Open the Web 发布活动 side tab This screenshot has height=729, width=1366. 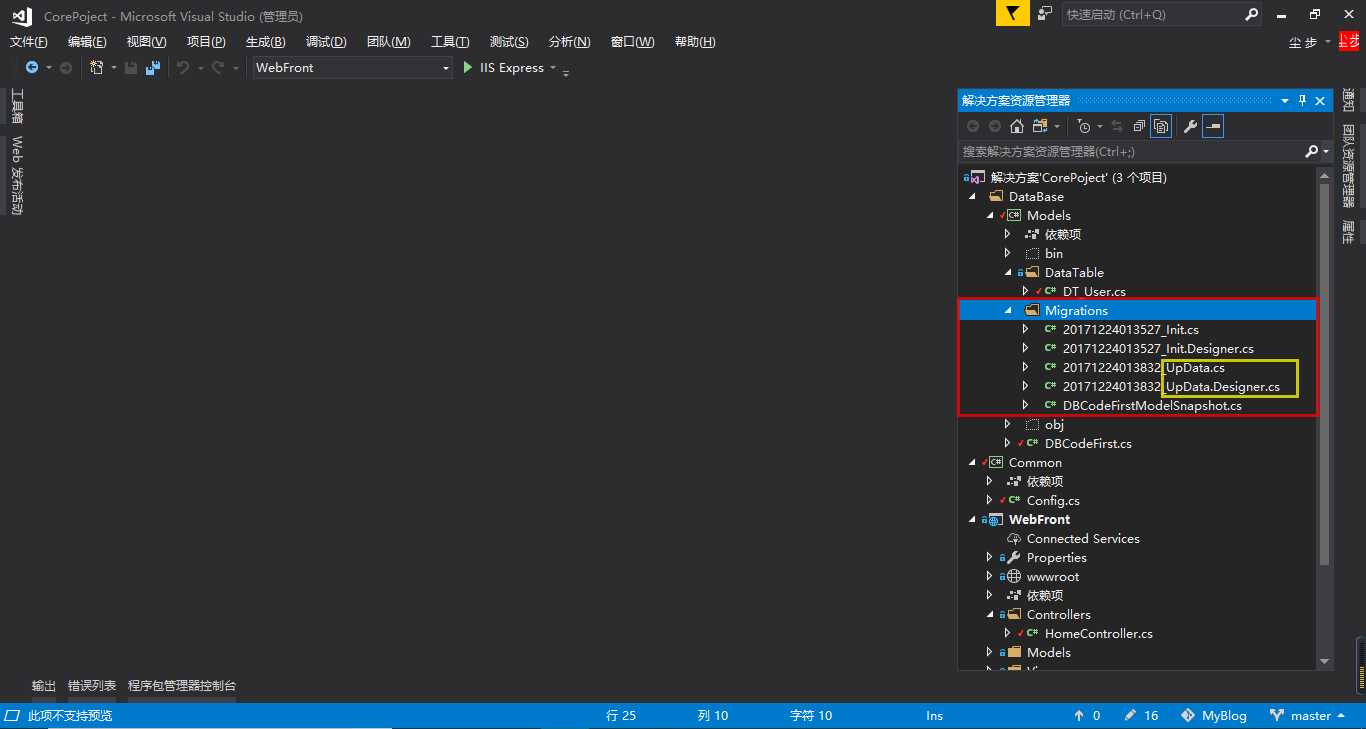click(16, 176)
